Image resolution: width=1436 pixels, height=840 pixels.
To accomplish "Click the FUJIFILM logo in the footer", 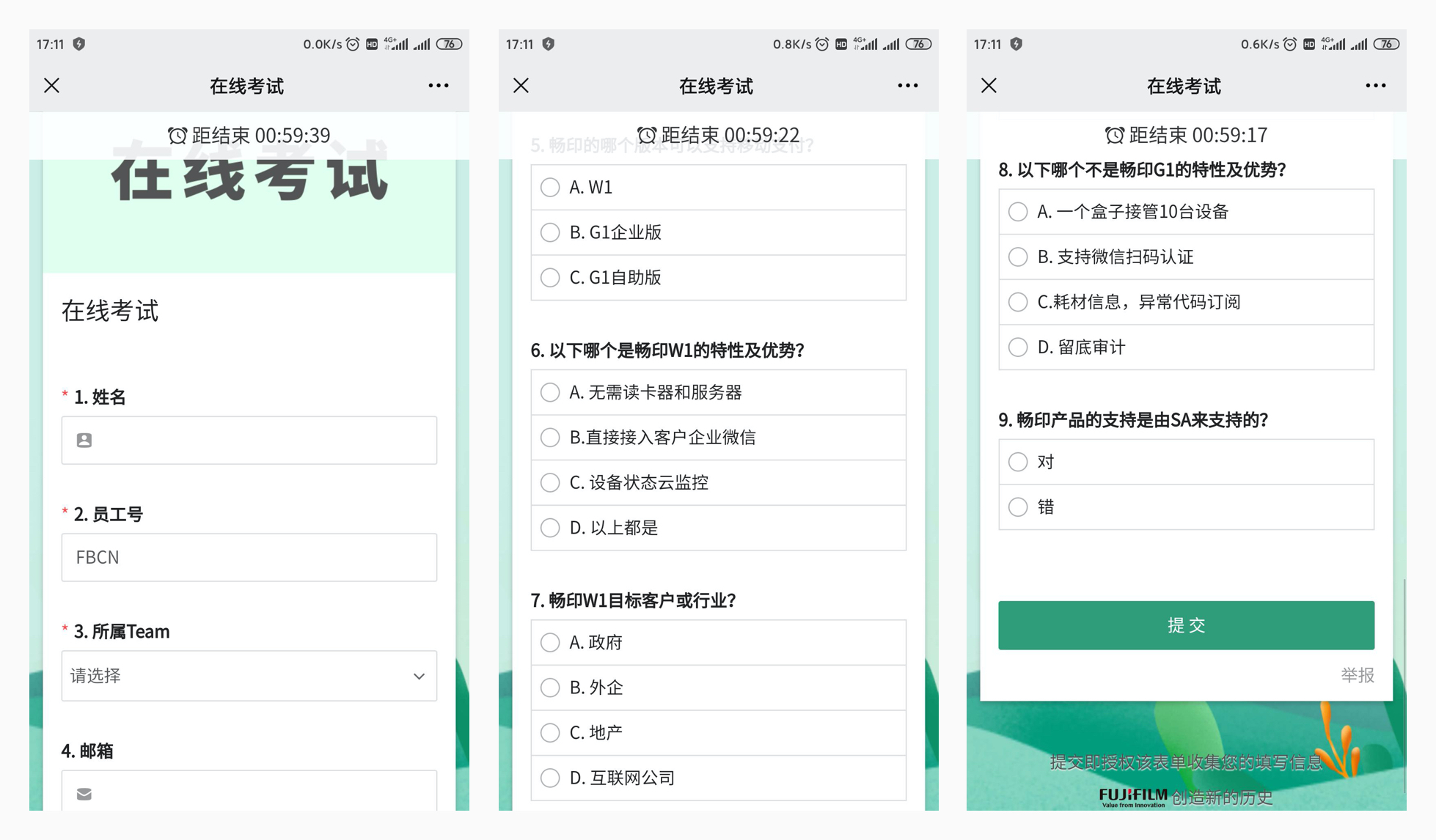I will [x=1133, y=797].
